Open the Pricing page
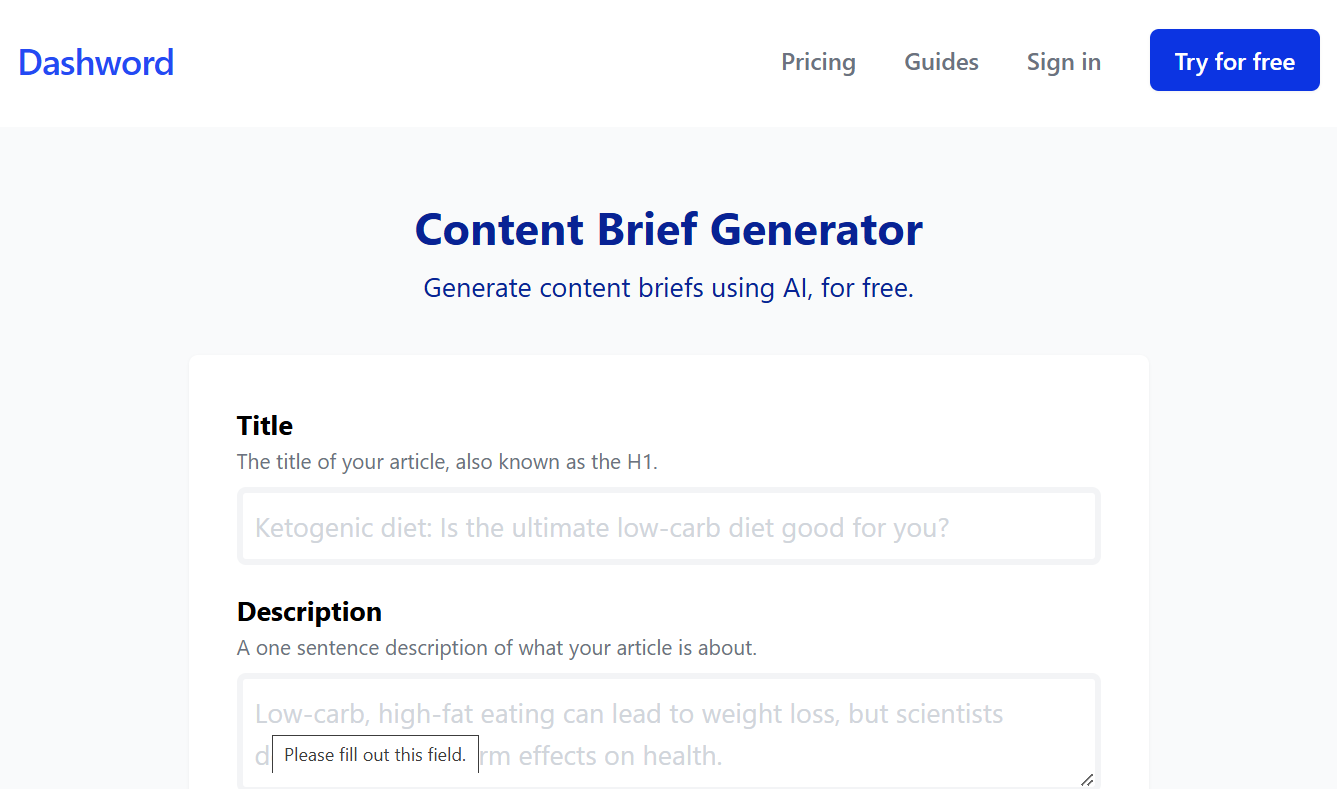1337x789 pixels. 818,62
